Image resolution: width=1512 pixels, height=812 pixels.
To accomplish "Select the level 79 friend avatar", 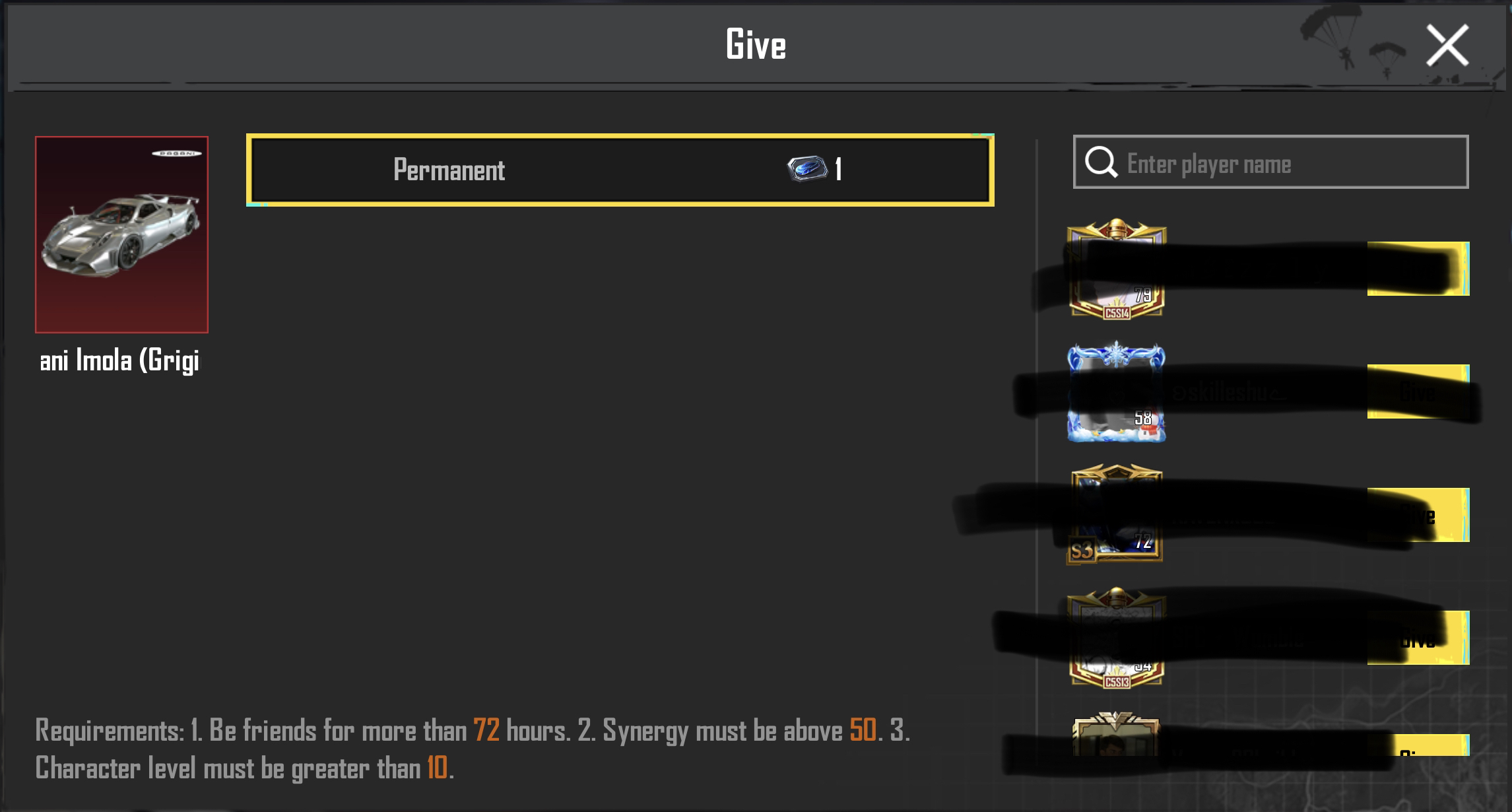I will point(1117,269).
